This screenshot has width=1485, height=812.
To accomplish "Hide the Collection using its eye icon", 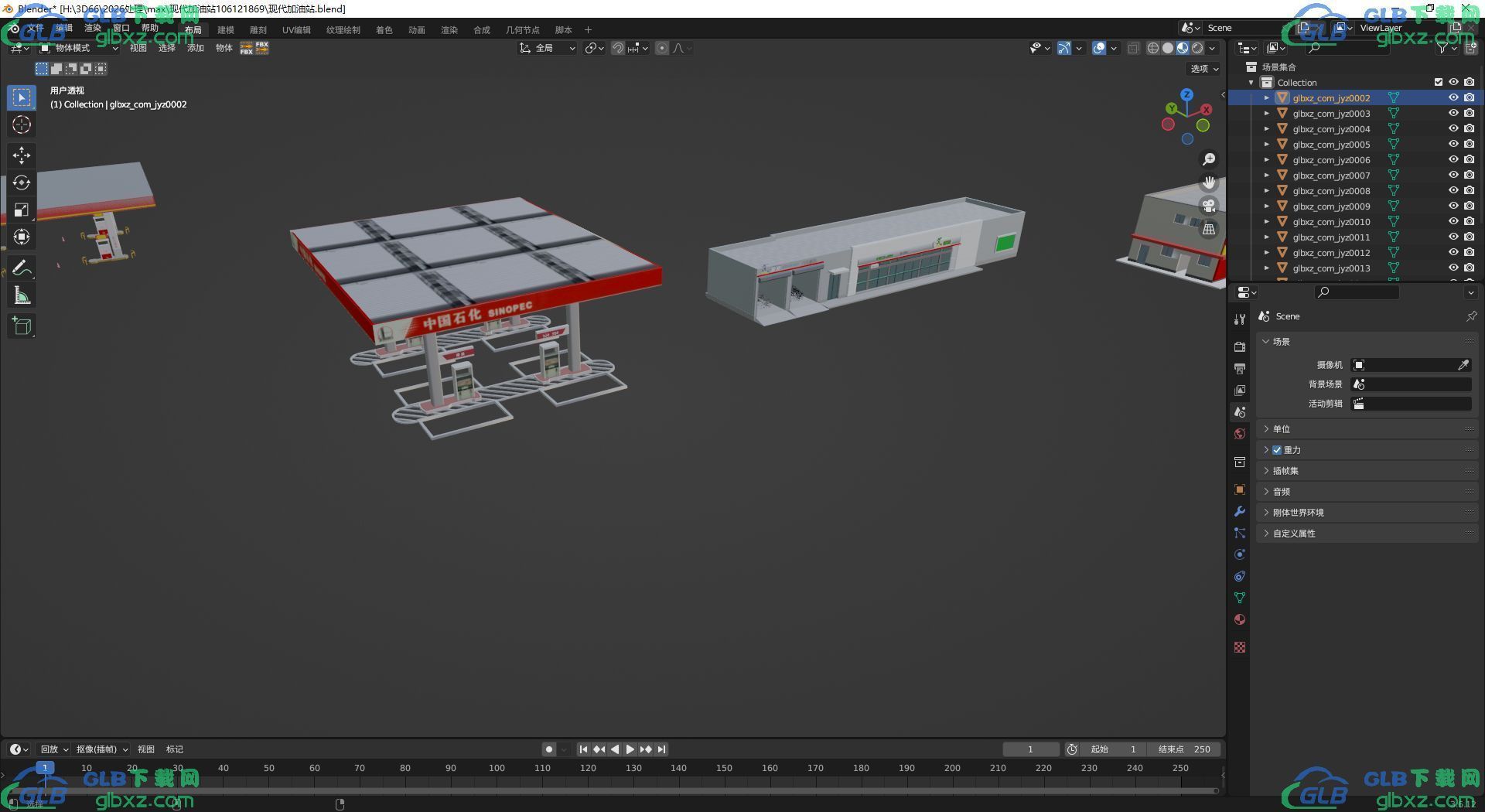I will (x=1453, y=82).
